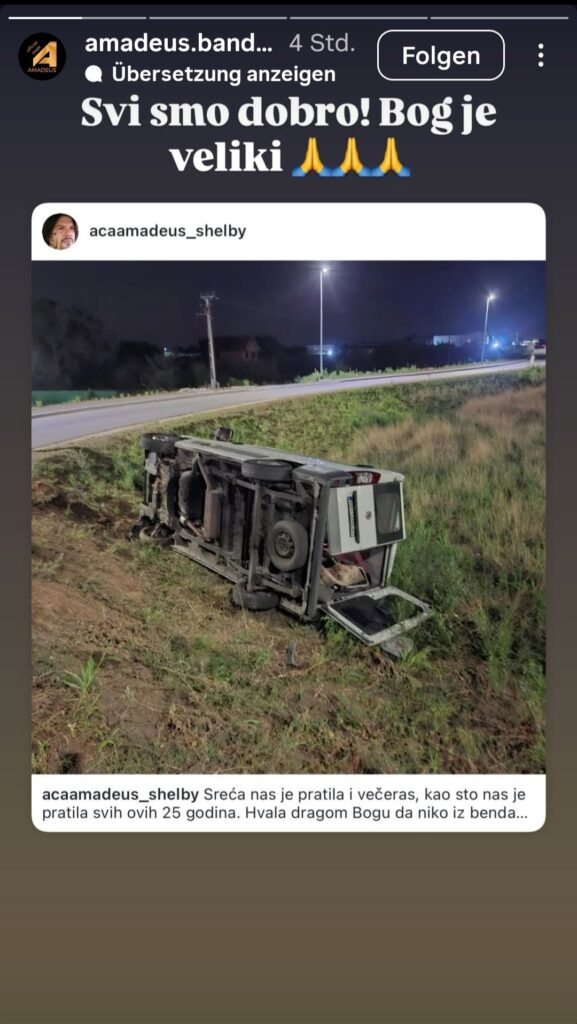Tap the 4 Std. timestamp
This screenshot has width=577, height=1024.
[322, 44]
